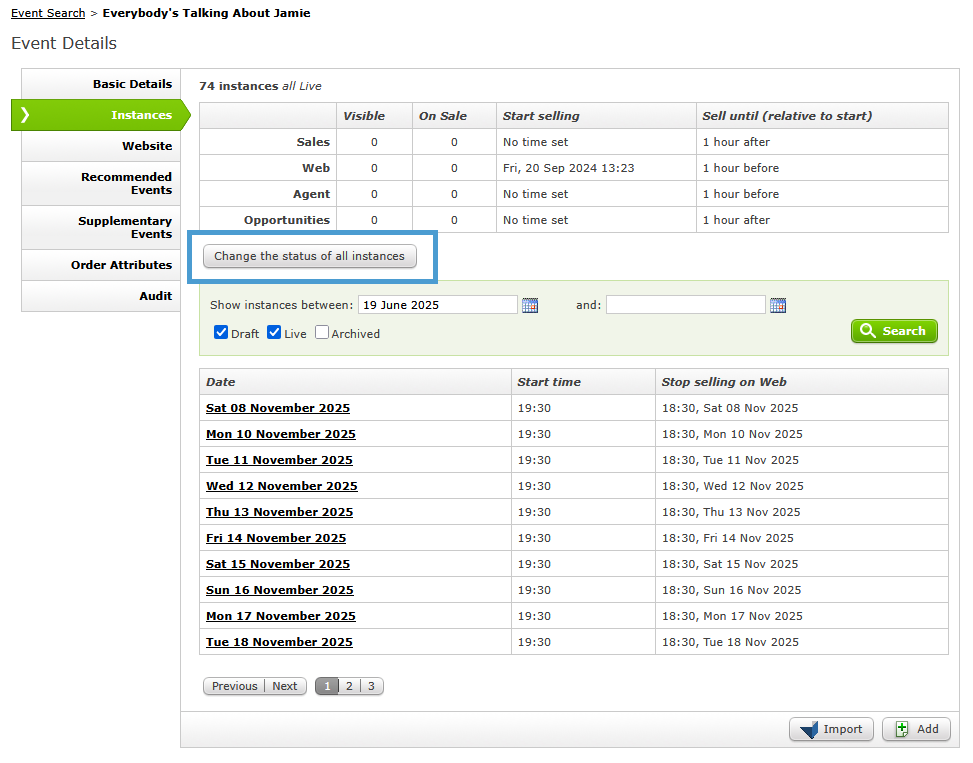Viewport: 973px width, 763px height.
Task: Click the end date input field
Action: [685, 305]
